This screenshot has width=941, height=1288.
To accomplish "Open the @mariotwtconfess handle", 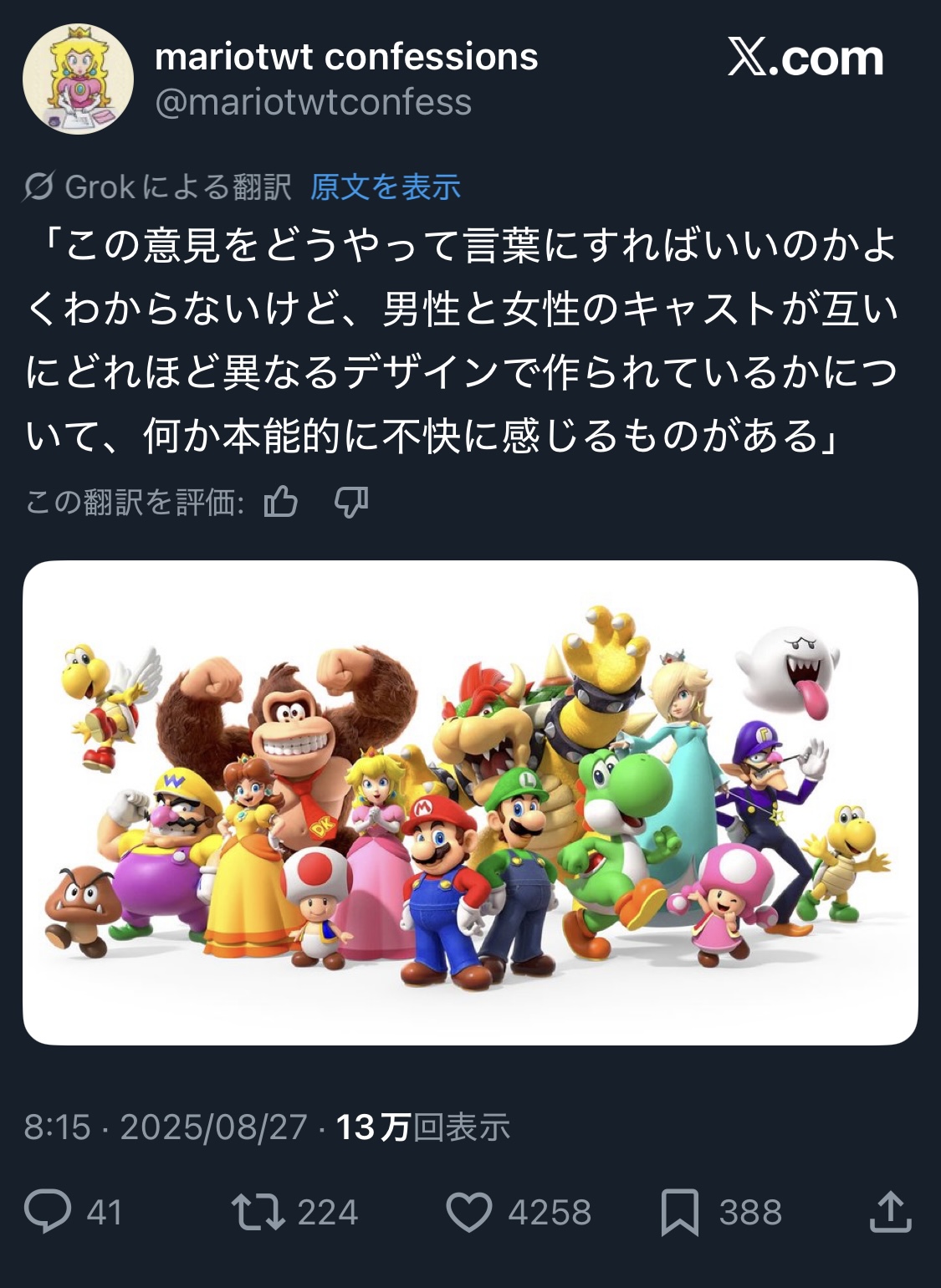I will tap(314, 102).
